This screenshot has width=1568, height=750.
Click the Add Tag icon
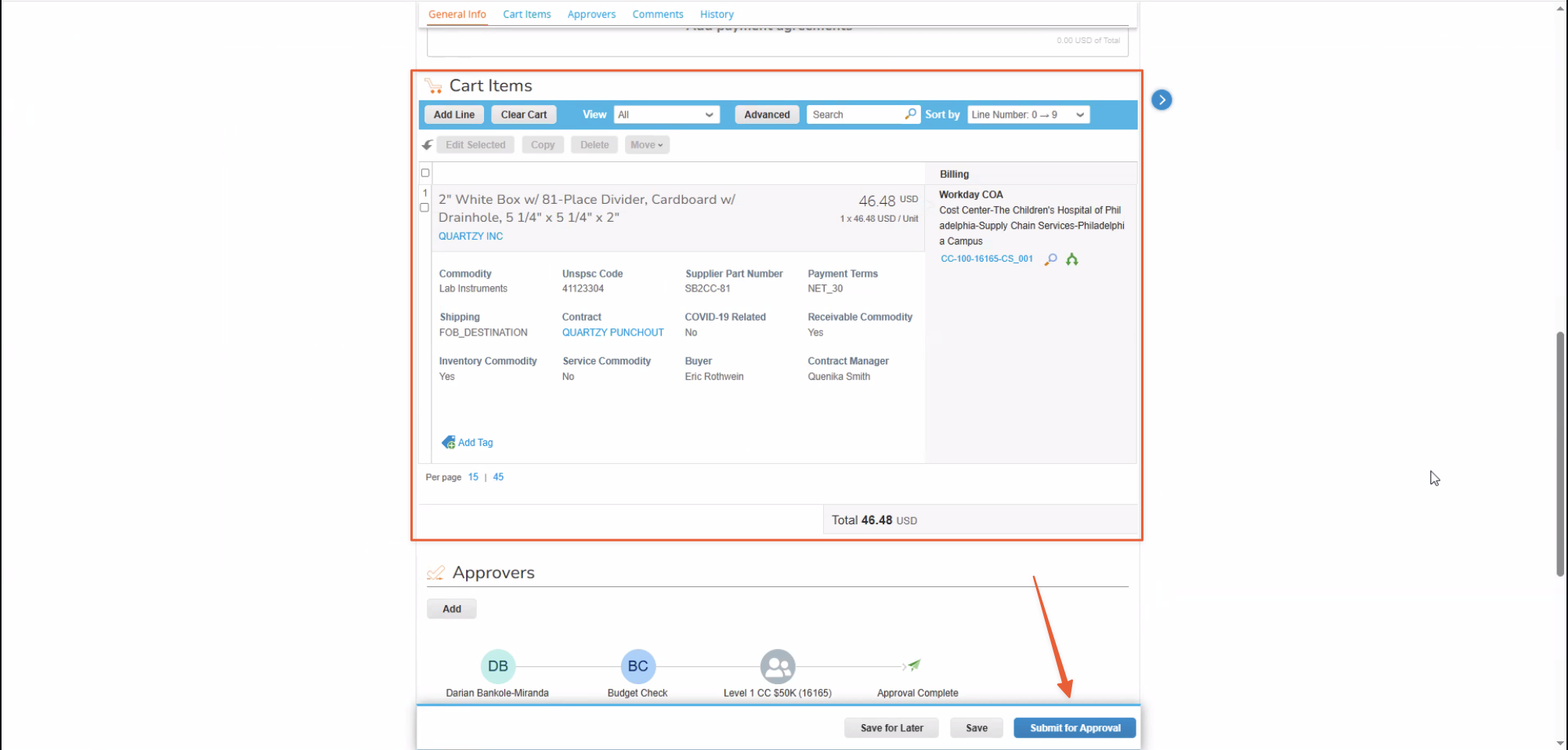448,442
